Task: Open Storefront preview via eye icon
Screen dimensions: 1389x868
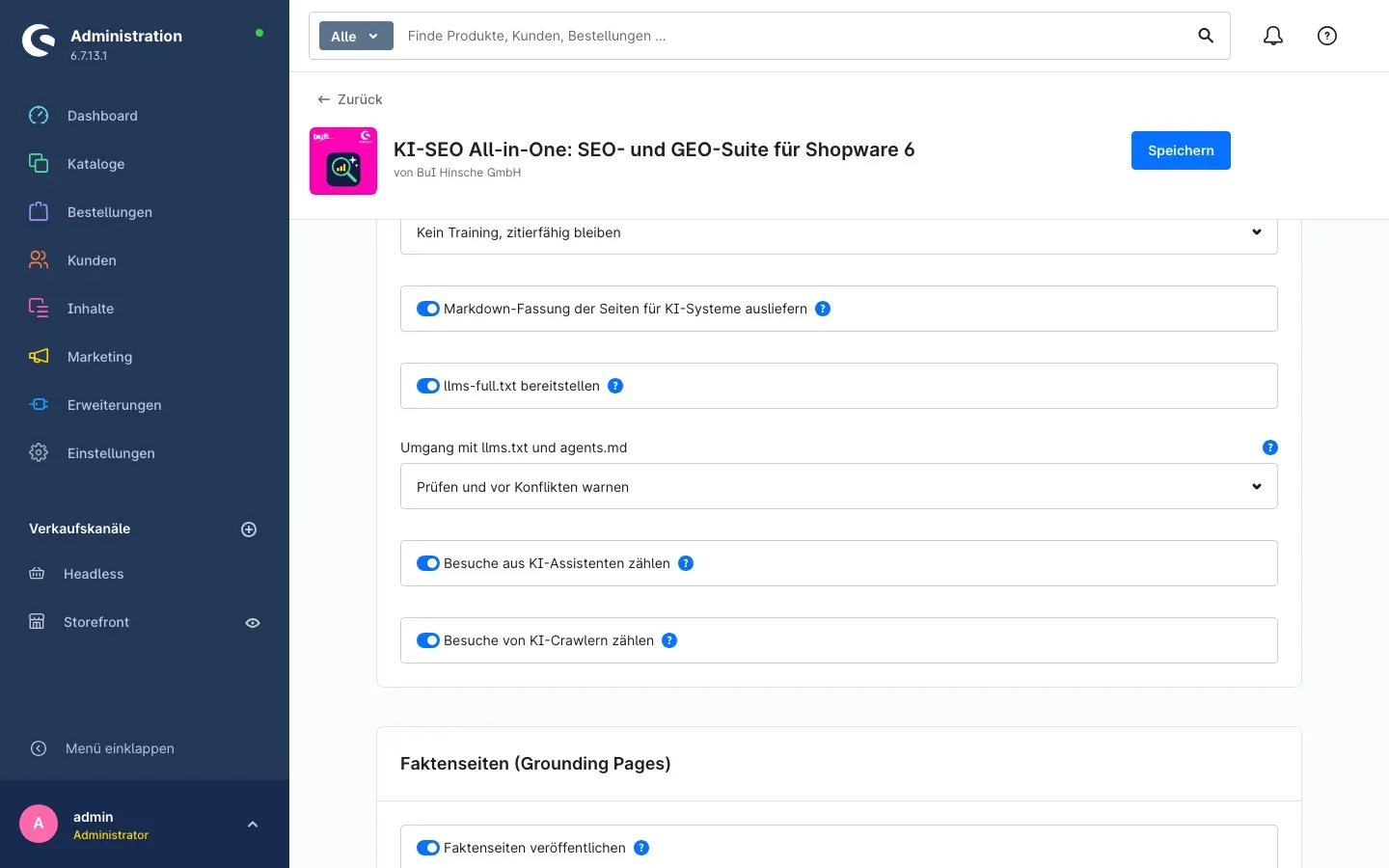Action: point(253,623)
